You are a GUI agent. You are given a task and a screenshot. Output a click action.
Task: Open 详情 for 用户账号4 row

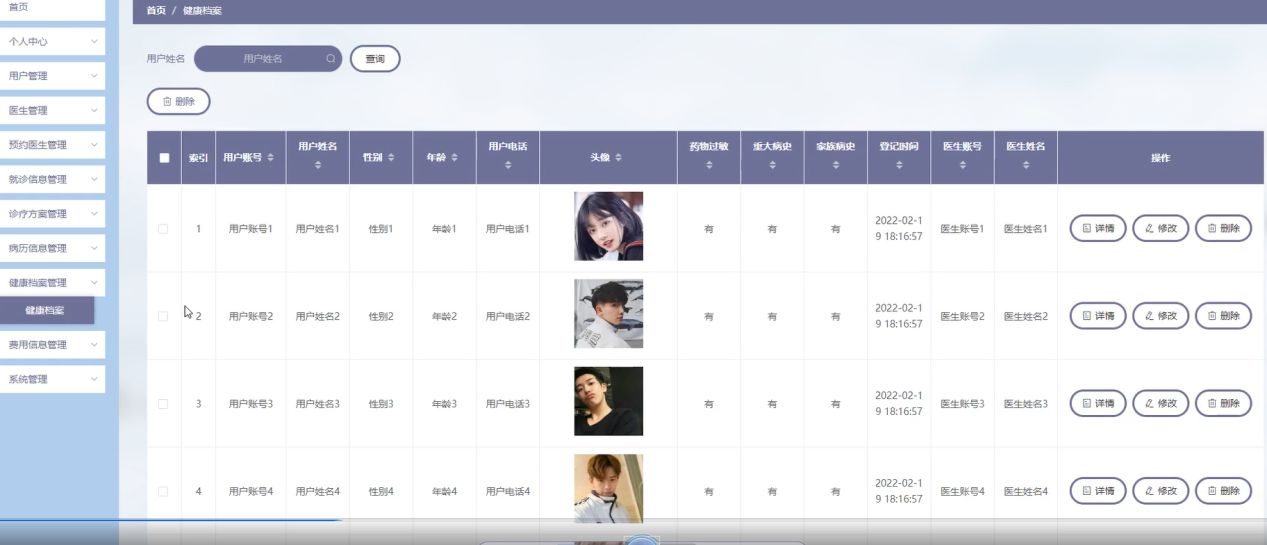(x=1098, y=491)
